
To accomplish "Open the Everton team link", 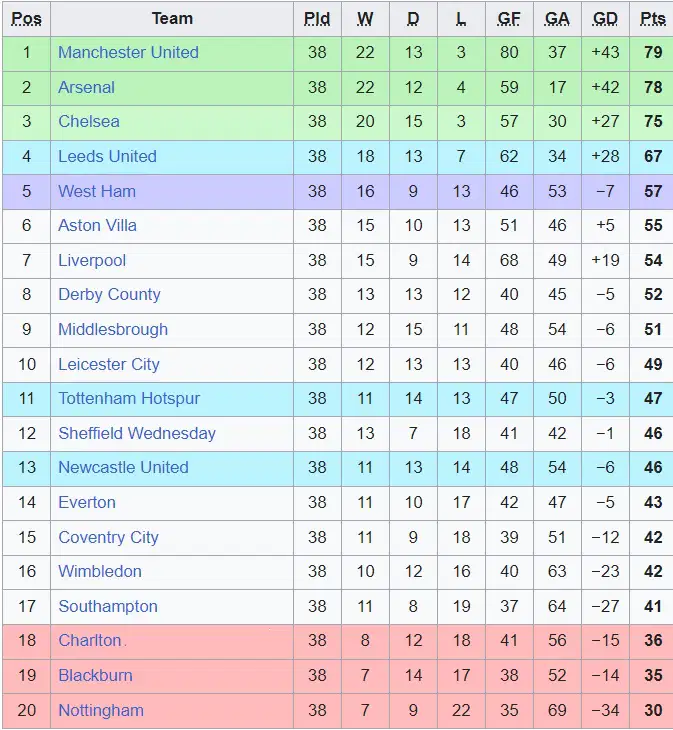I will pos(87,502).
